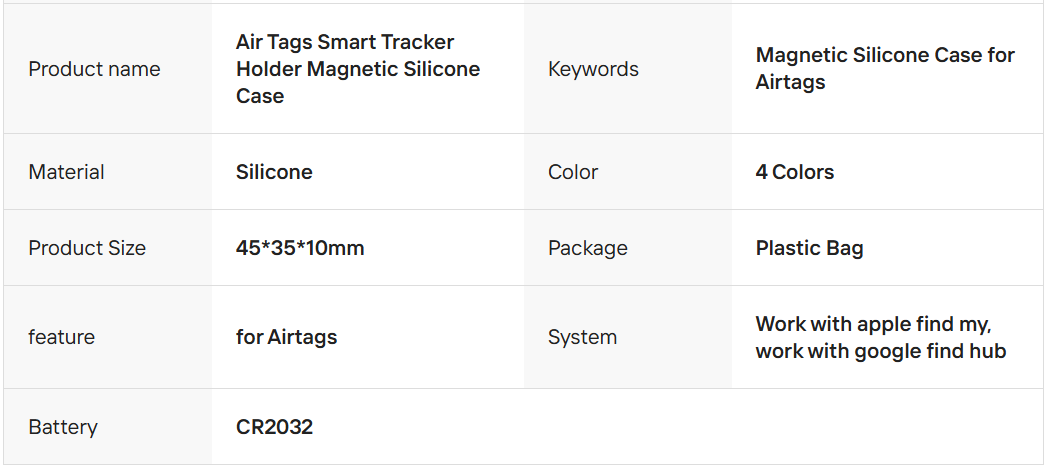Click the 'for Airtags' feature value
1044x465 pixels.
pyautogui.click(x=286, y=337)
